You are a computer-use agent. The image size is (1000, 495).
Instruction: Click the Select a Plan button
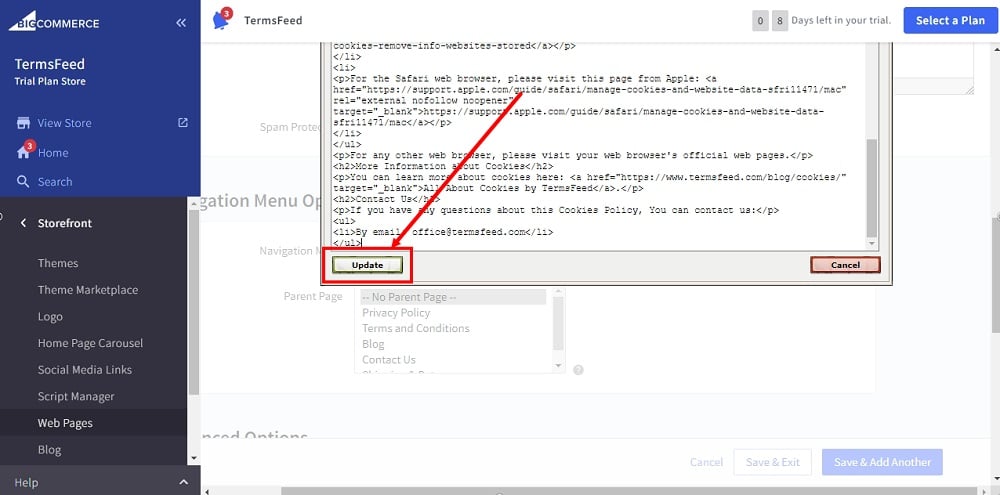(x=950, y=20)
